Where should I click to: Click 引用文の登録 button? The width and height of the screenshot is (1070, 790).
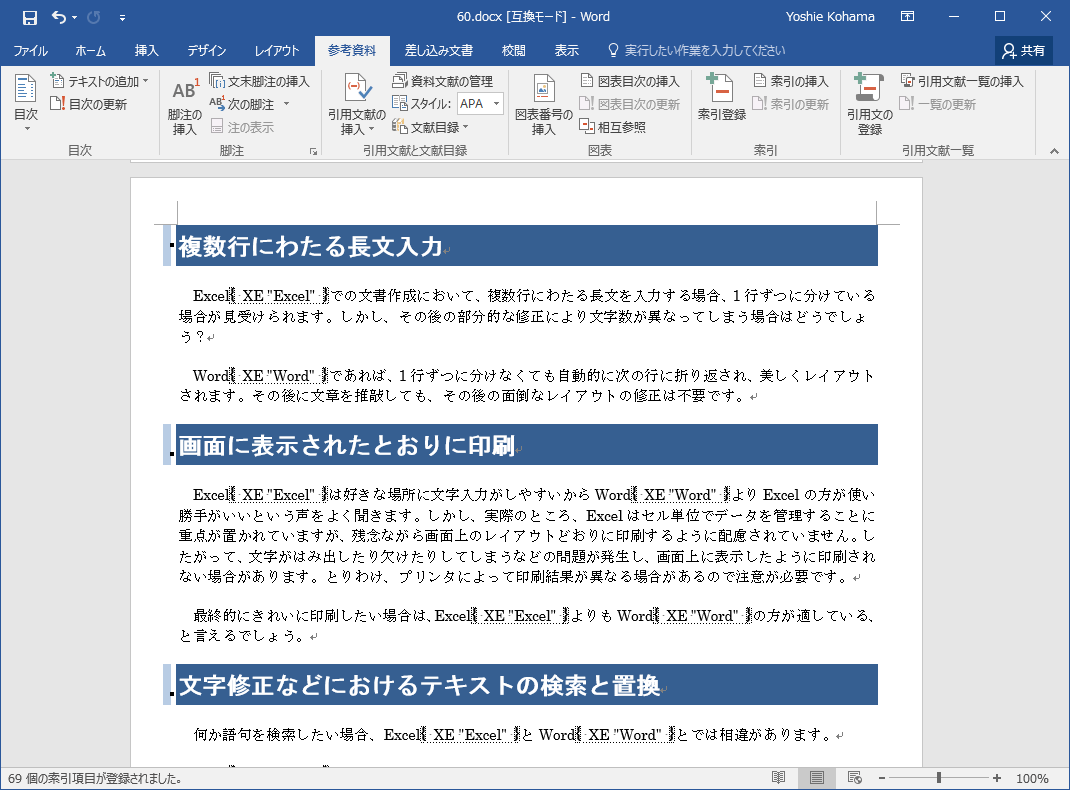click(869, 105)
